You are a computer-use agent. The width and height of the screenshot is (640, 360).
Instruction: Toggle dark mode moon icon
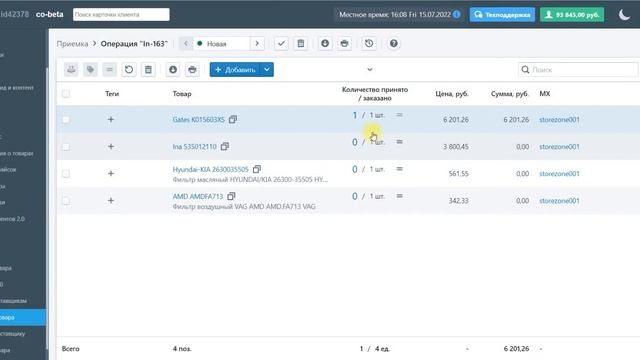[624, 15]
